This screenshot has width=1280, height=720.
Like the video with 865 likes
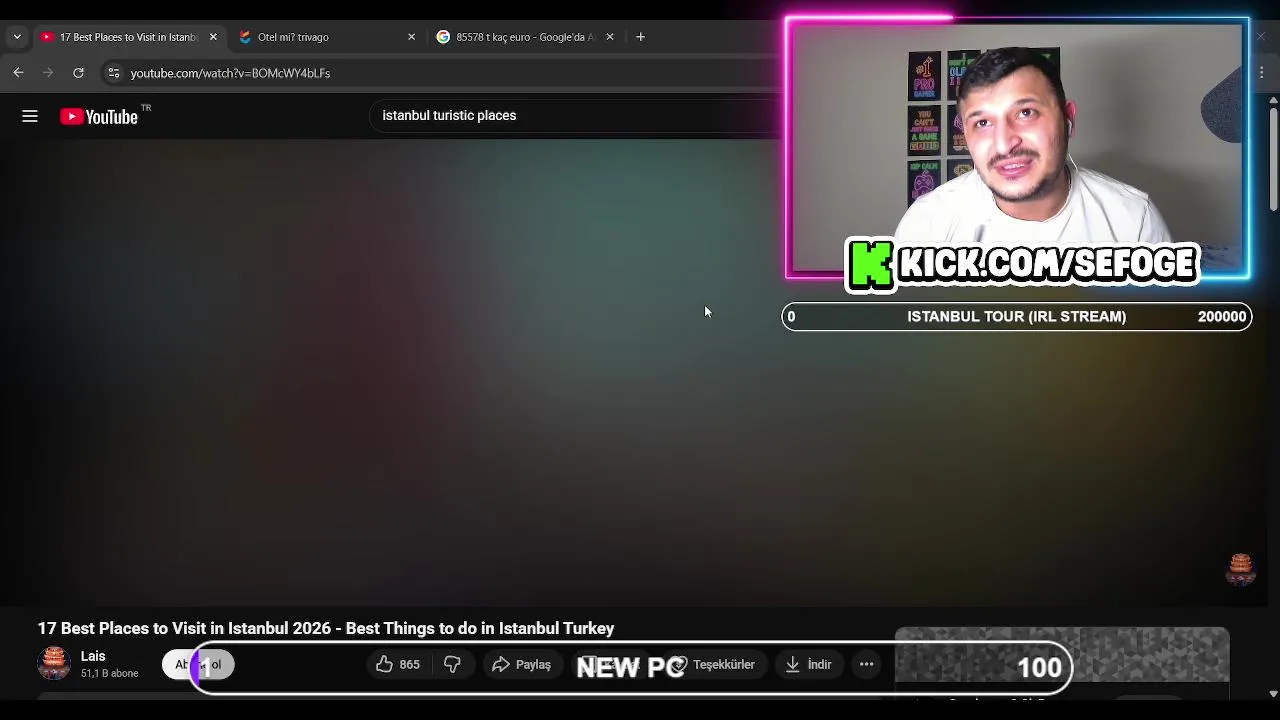397,664
